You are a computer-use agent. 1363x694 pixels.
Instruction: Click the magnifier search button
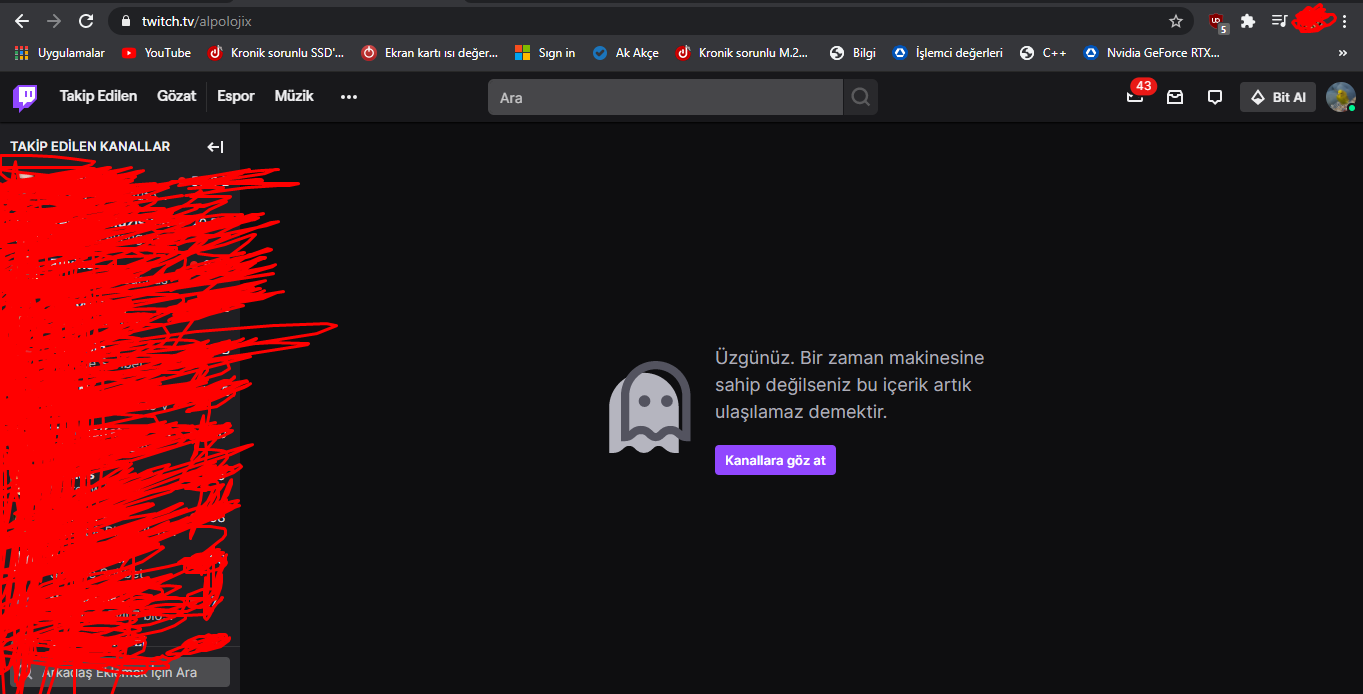pos(860,97)
